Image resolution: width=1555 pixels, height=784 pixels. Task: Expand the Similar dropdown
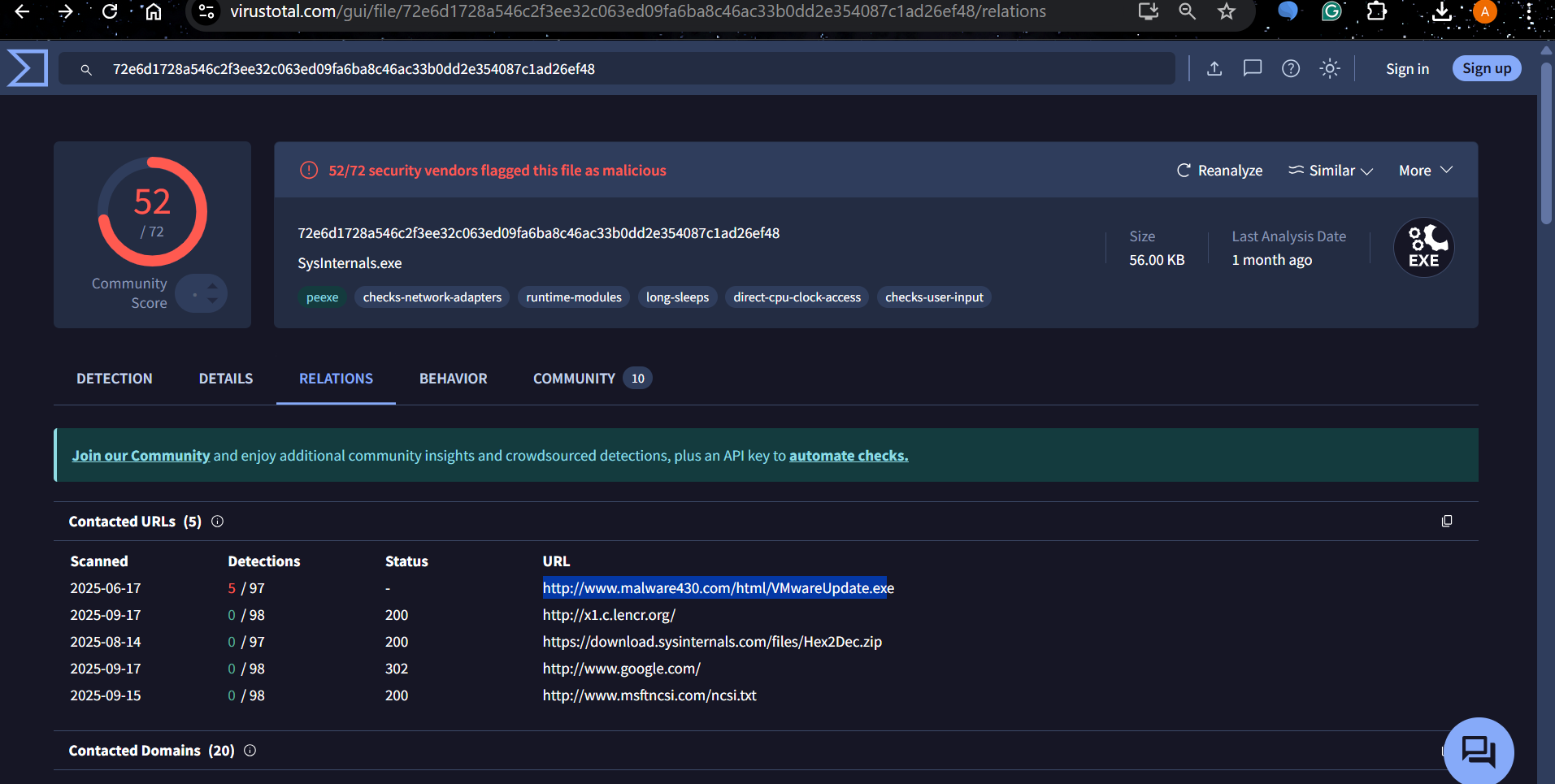[1331, 171]
